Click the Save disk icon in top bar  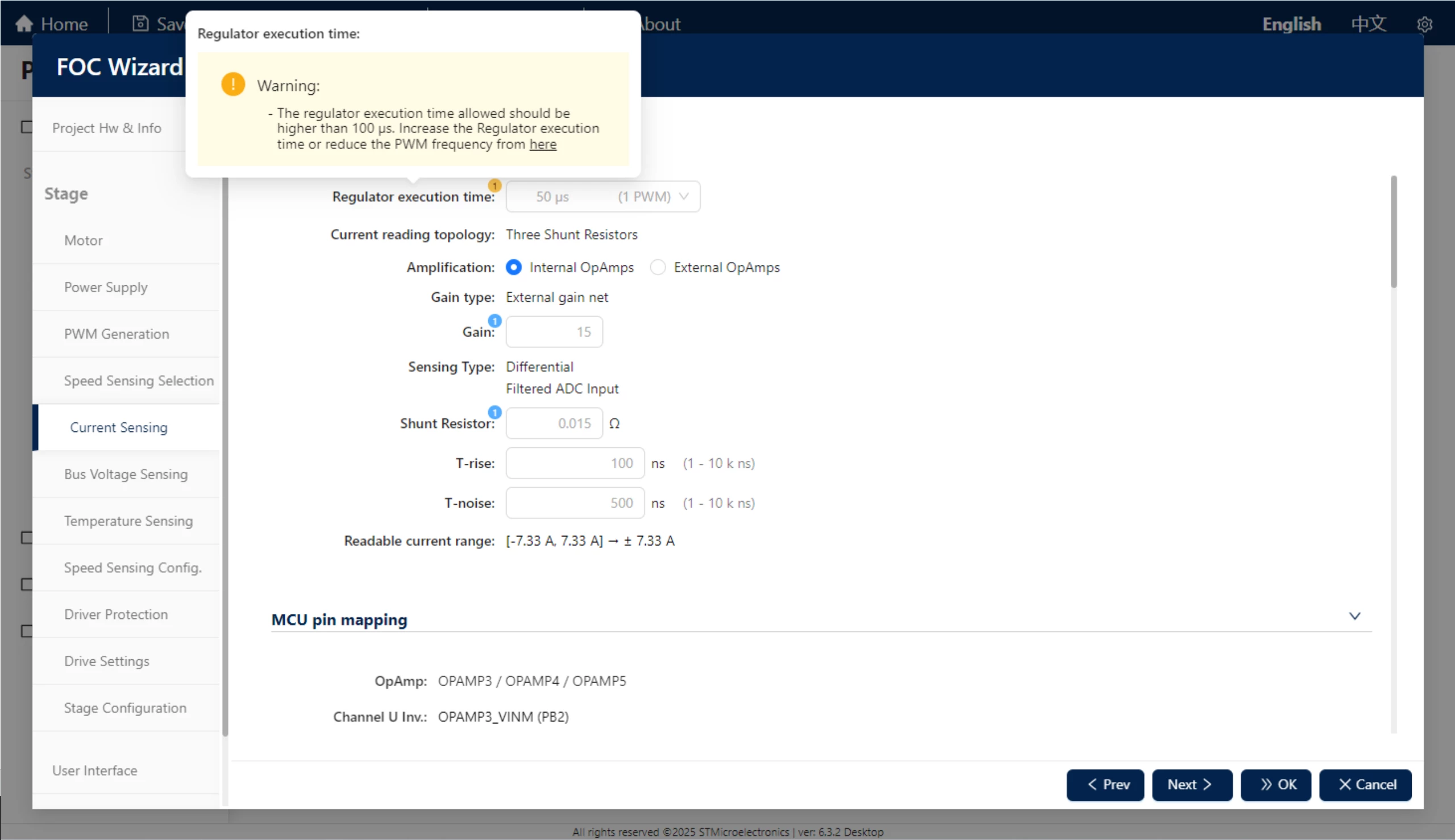(140, 24)
